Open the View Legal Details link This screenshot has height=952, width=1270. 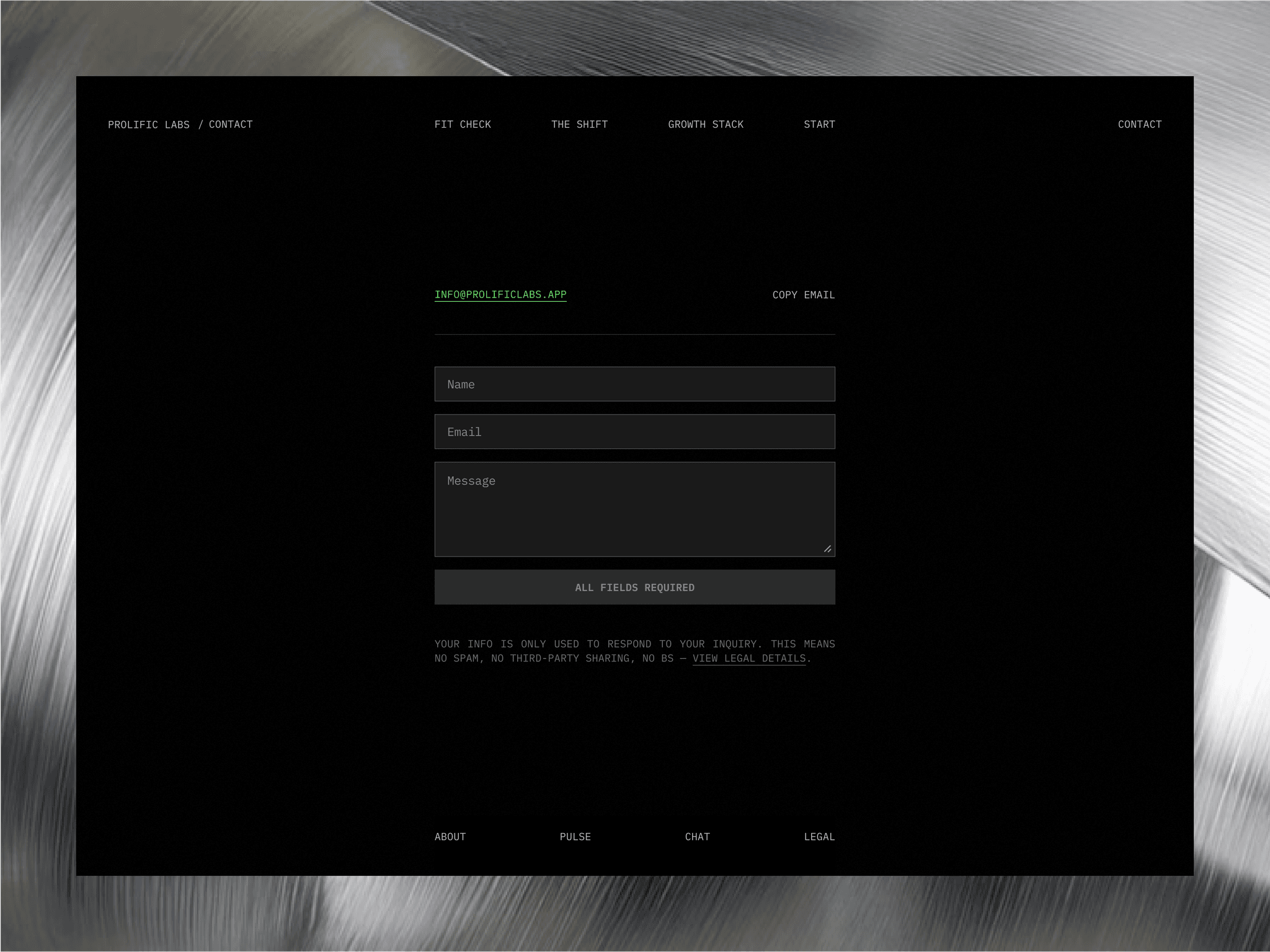click(x=749, y=658)
